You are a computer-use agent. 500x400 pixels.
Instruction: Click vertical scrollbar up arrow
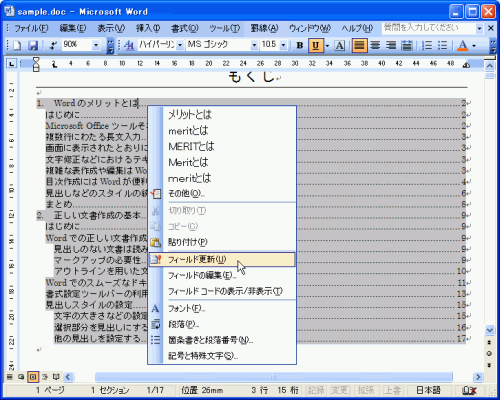tap(489, 66)
